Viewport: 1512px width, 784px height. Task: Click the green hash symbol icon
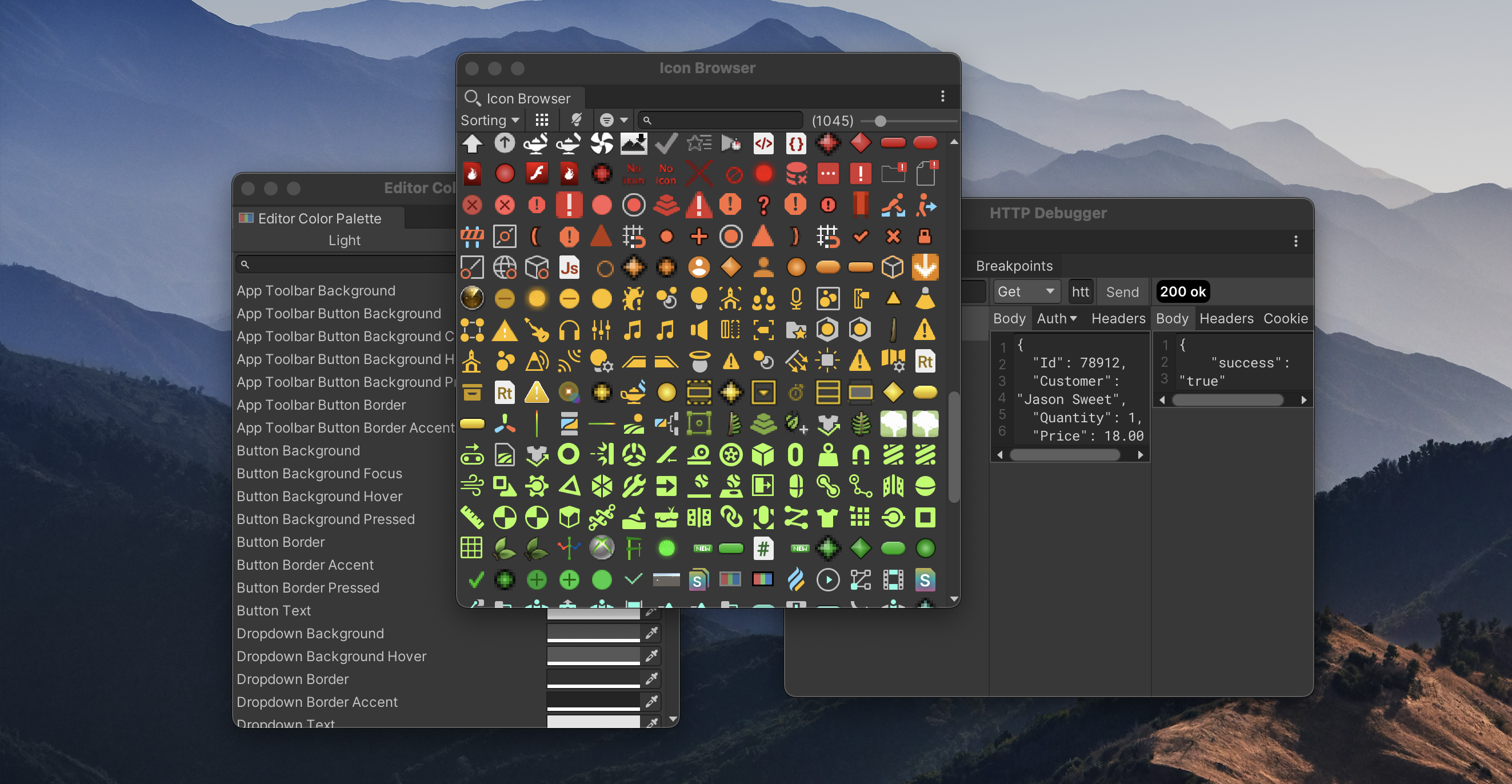pos(763,548)
